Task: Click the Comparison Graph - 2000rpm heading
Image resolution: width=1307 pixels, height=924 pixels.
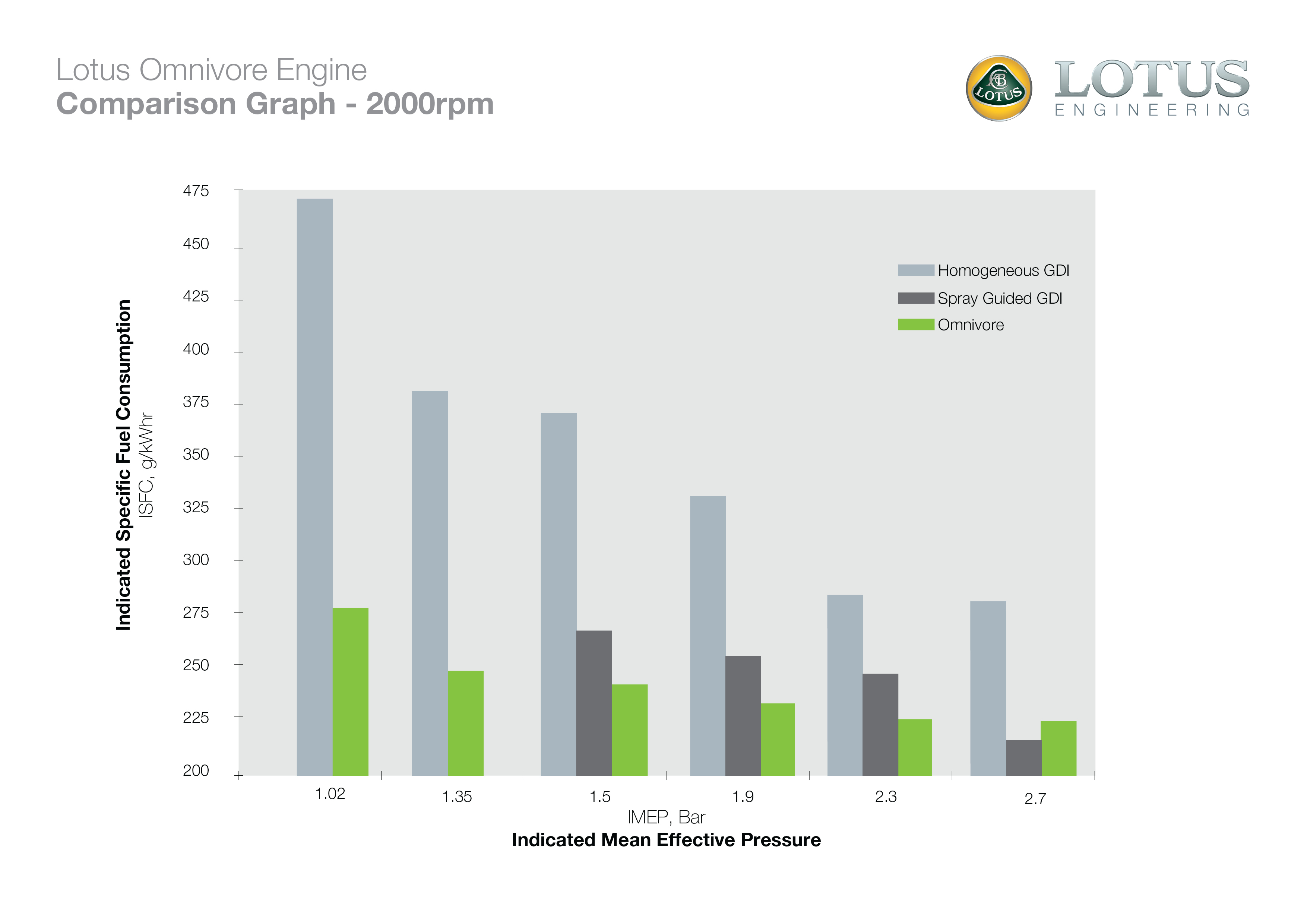Action: pos(275,104)
